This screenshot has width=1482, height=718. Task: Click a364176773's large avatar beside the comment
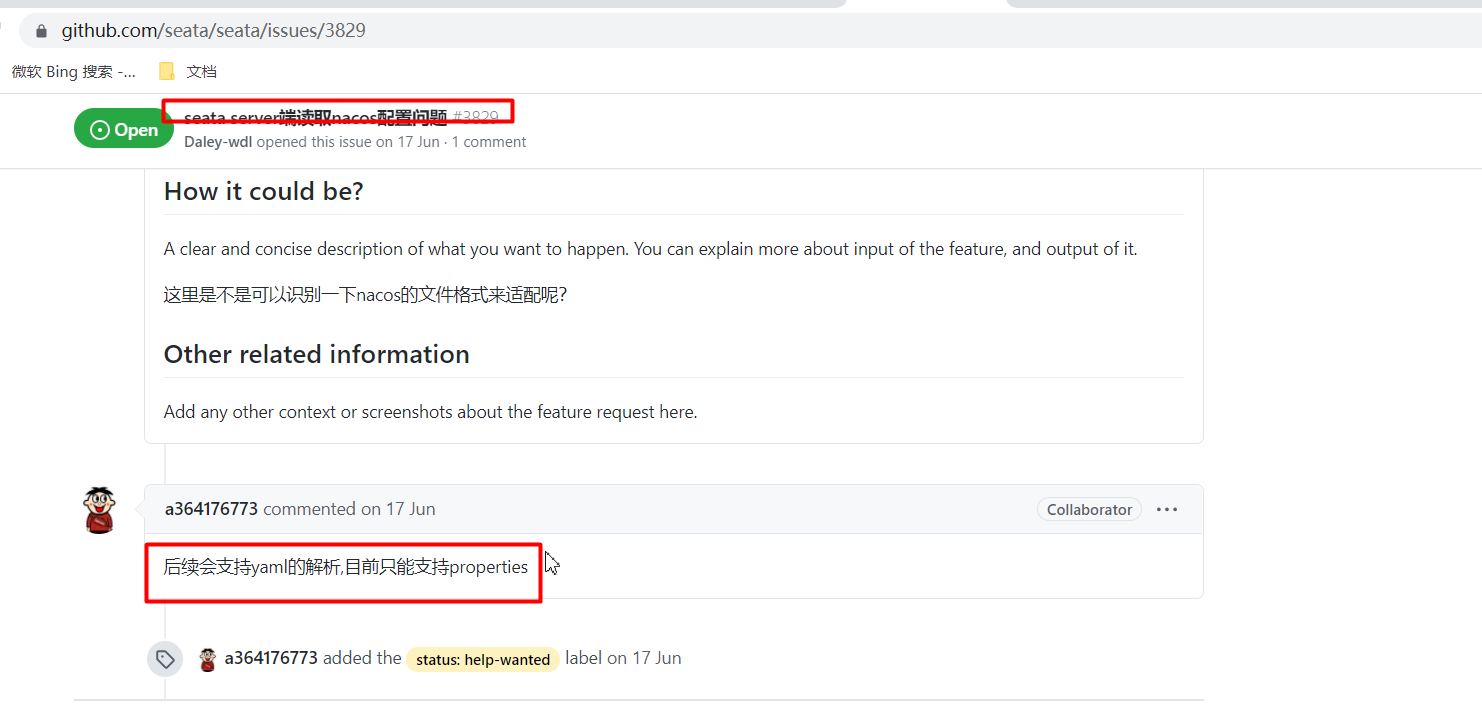(x=99, y=510)
